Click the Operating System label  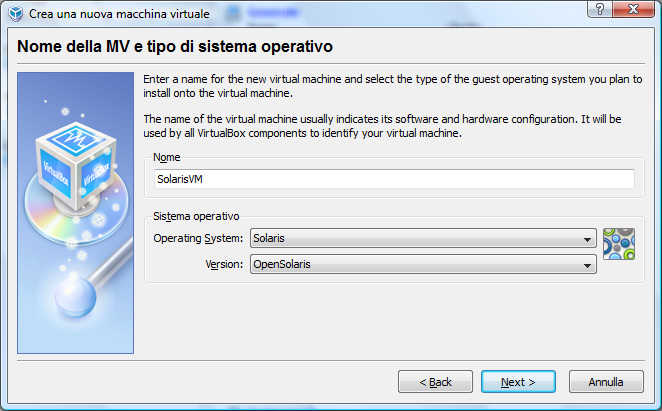click(198, 238)
